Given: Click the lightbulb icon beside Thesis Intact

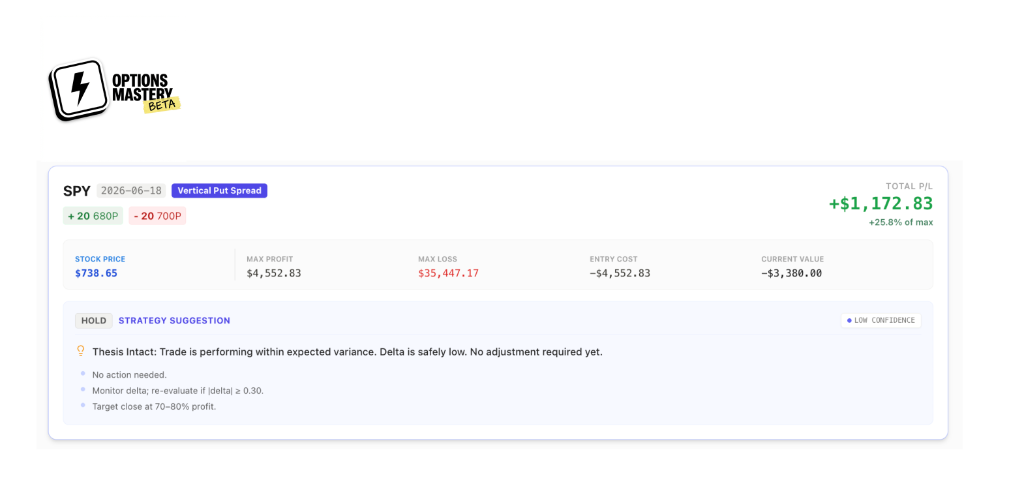Looking at the screenshot, I should 81,351.
